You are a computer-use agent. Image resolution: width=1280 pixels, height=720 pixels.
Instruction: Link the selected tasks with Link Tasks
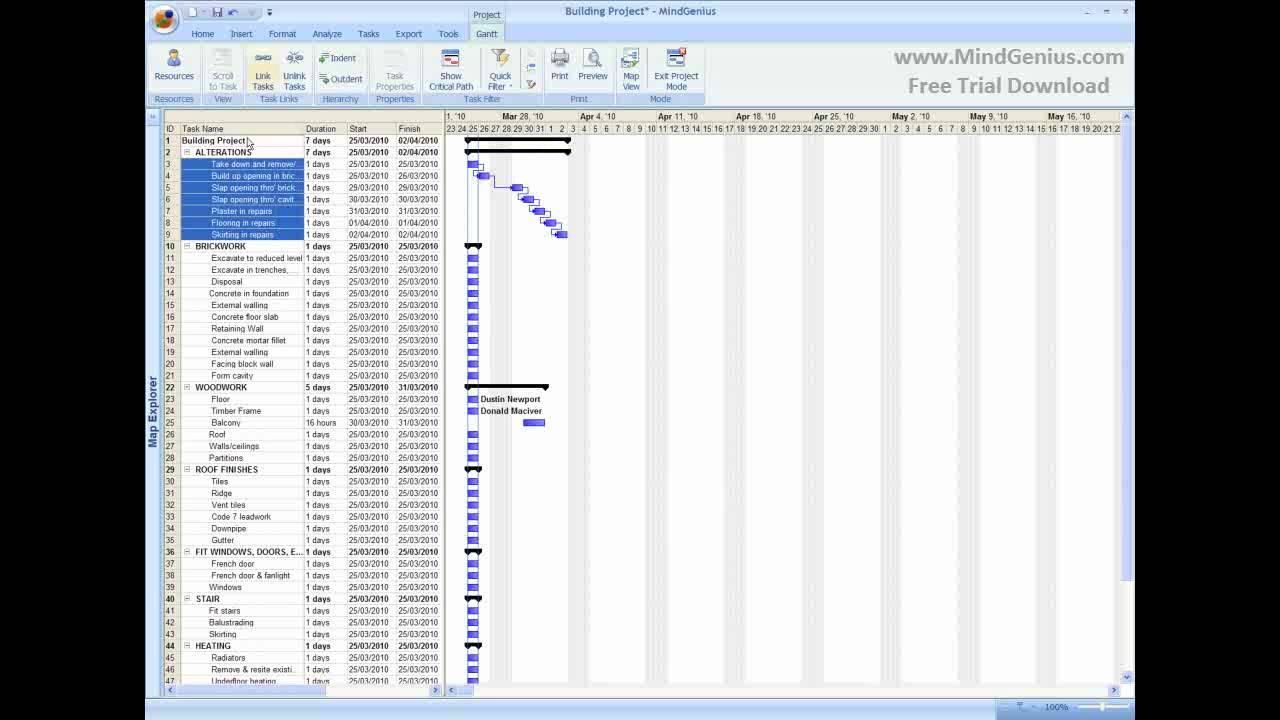point(263,68)
